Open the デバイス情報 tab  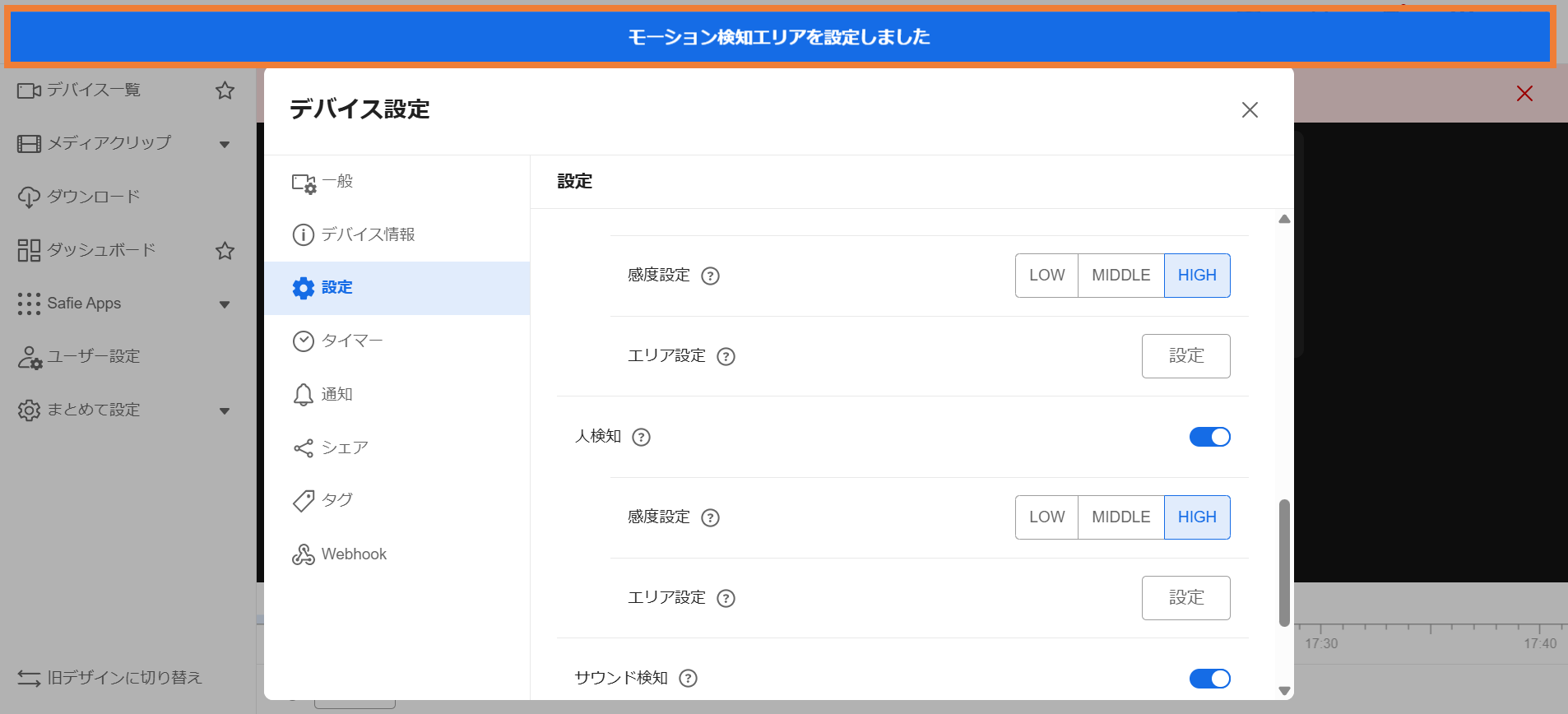coord(397,234)
